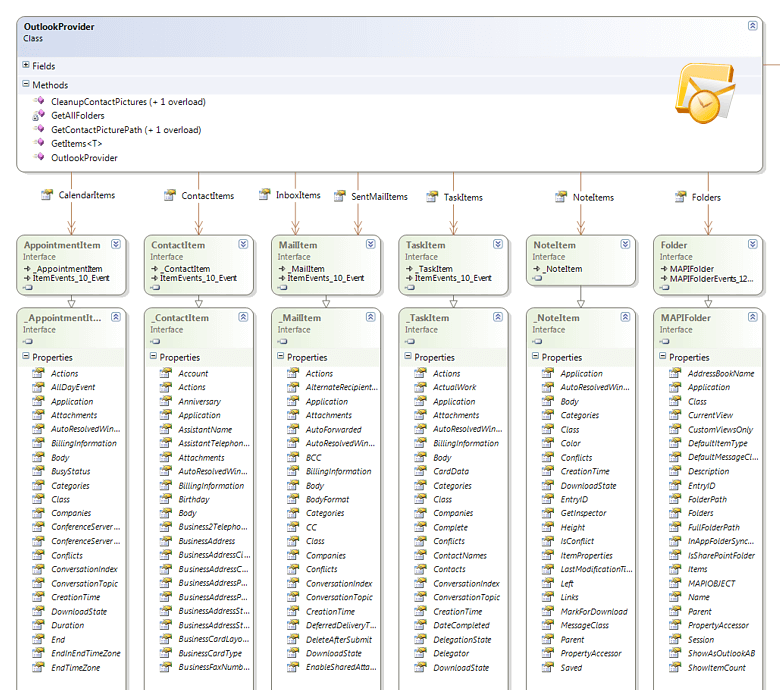The image size is (780, 690).
Task: Select the _NoteItem inherited interface text in NoteItem
Action: [x=562, y=269]
